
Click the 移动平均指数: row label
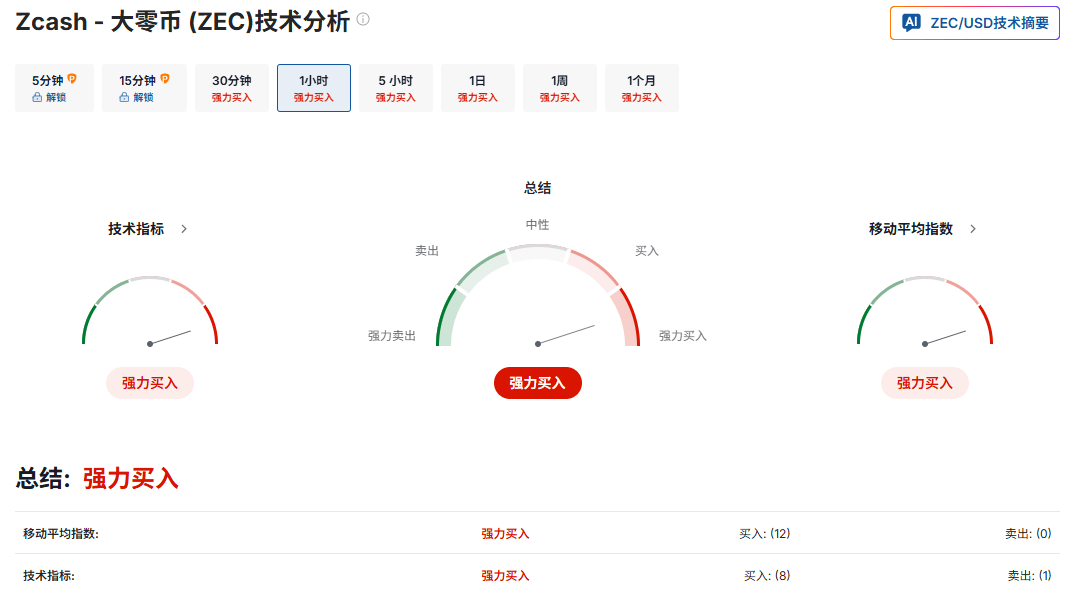[61, 534]
